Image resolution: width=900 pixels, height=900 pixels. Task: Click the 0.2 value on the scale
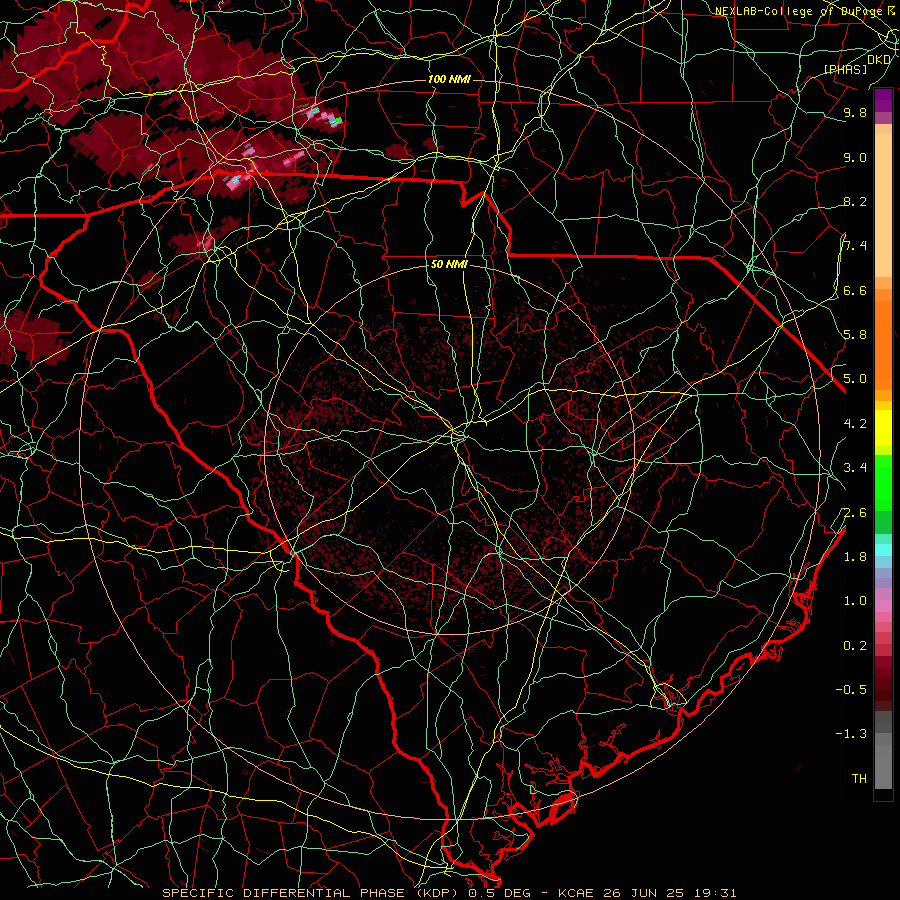[855, 646]
